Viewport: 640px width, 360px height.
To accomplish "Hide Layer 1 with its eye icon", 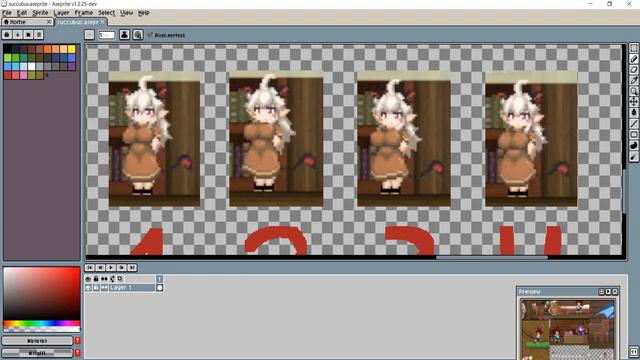I will click(x=88, y=288).
